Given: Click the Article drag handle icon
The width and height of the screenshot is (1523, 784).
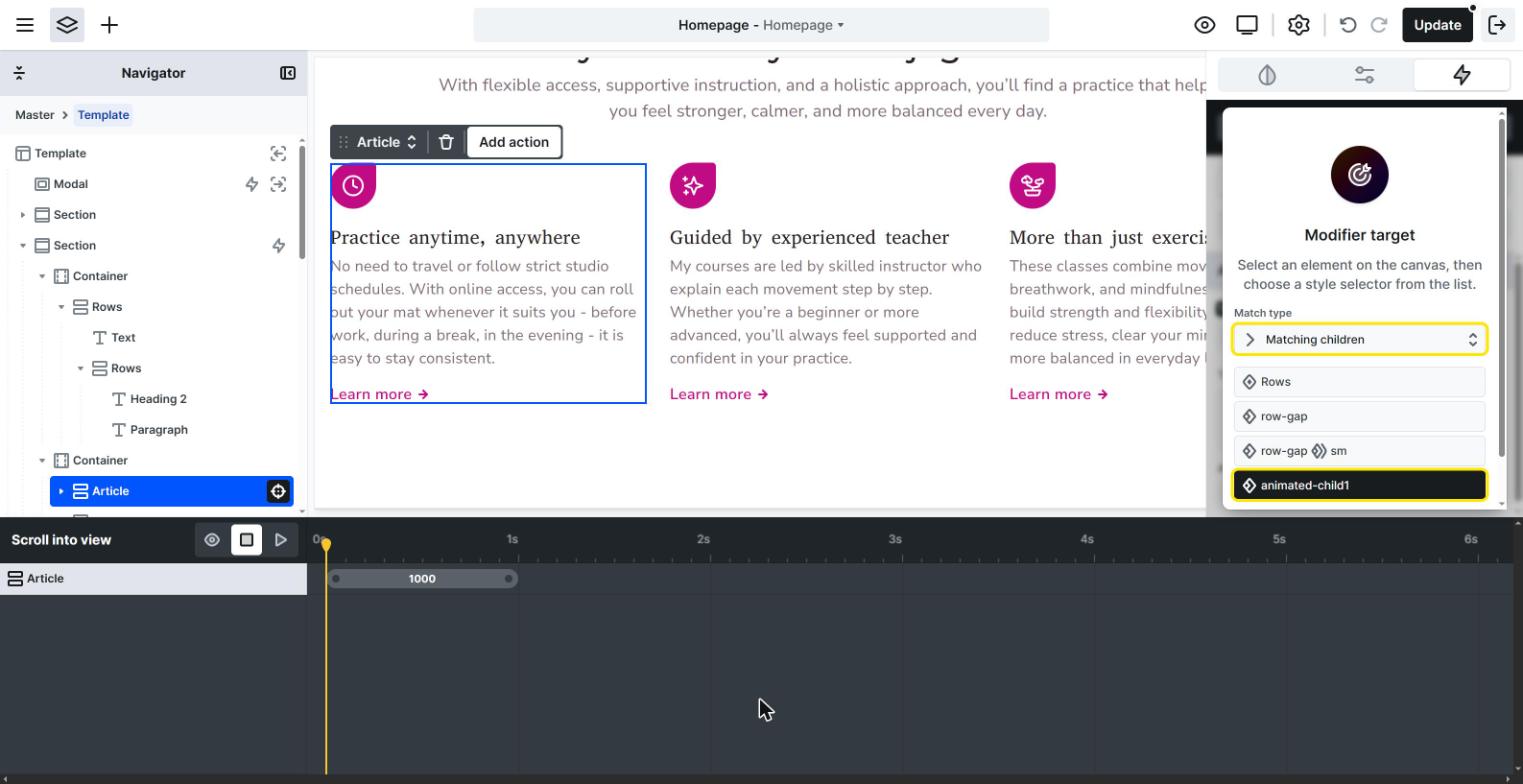Looking at the screenshot, I should 343,142.
